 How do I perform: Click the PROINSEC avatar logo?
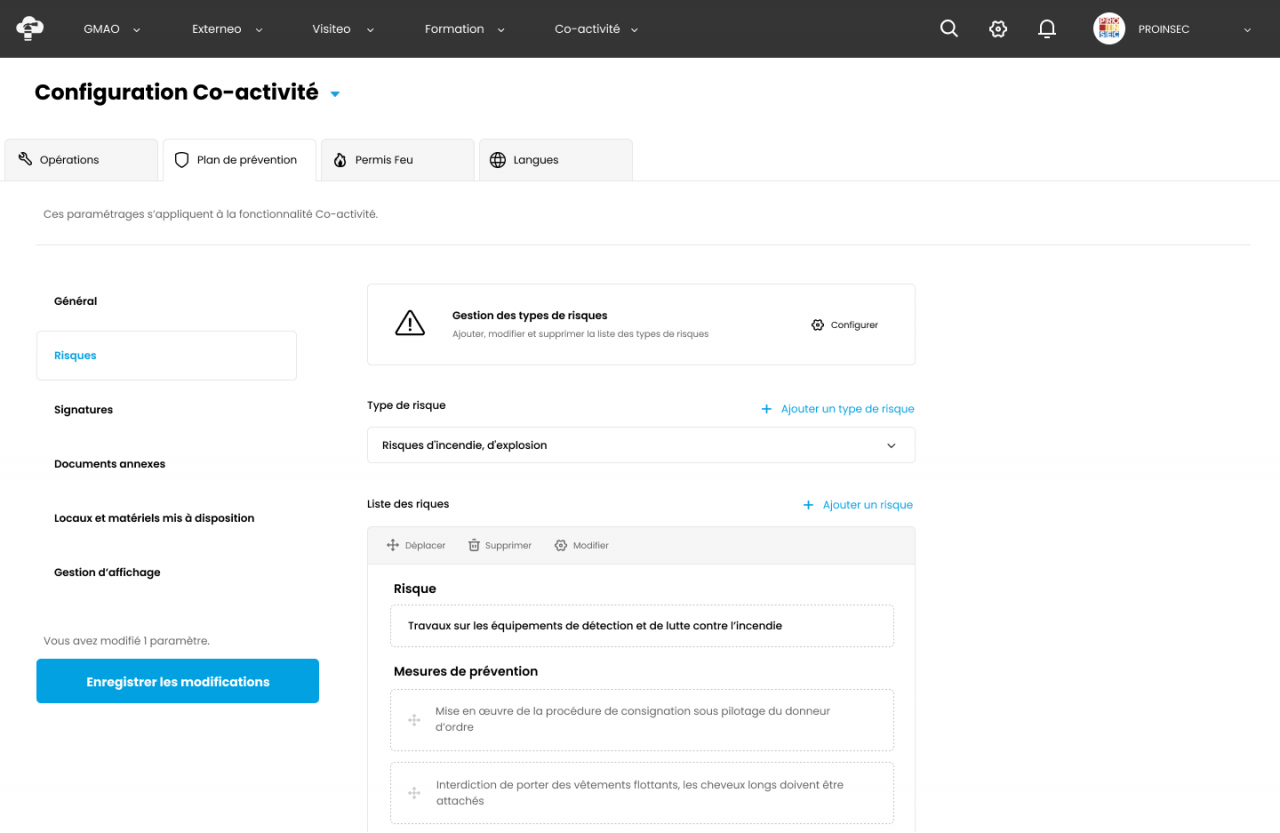tap(1109, 29)
